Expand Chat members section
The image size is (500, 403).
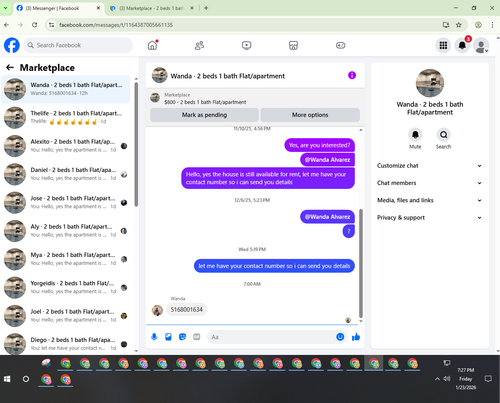pos(429,183)
